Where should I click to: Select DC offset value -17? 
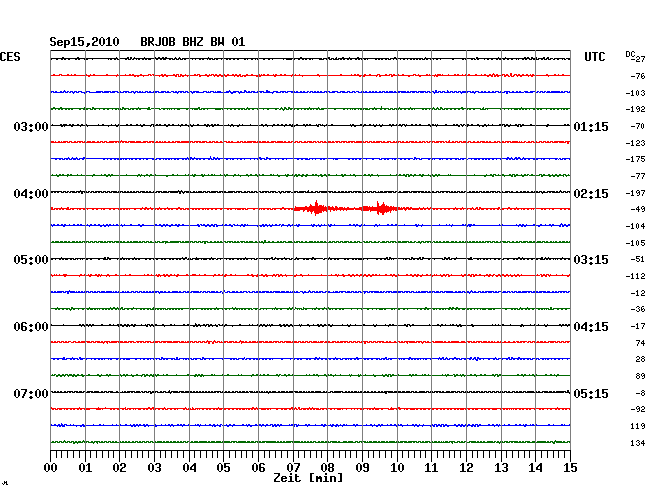click(638, 327)
